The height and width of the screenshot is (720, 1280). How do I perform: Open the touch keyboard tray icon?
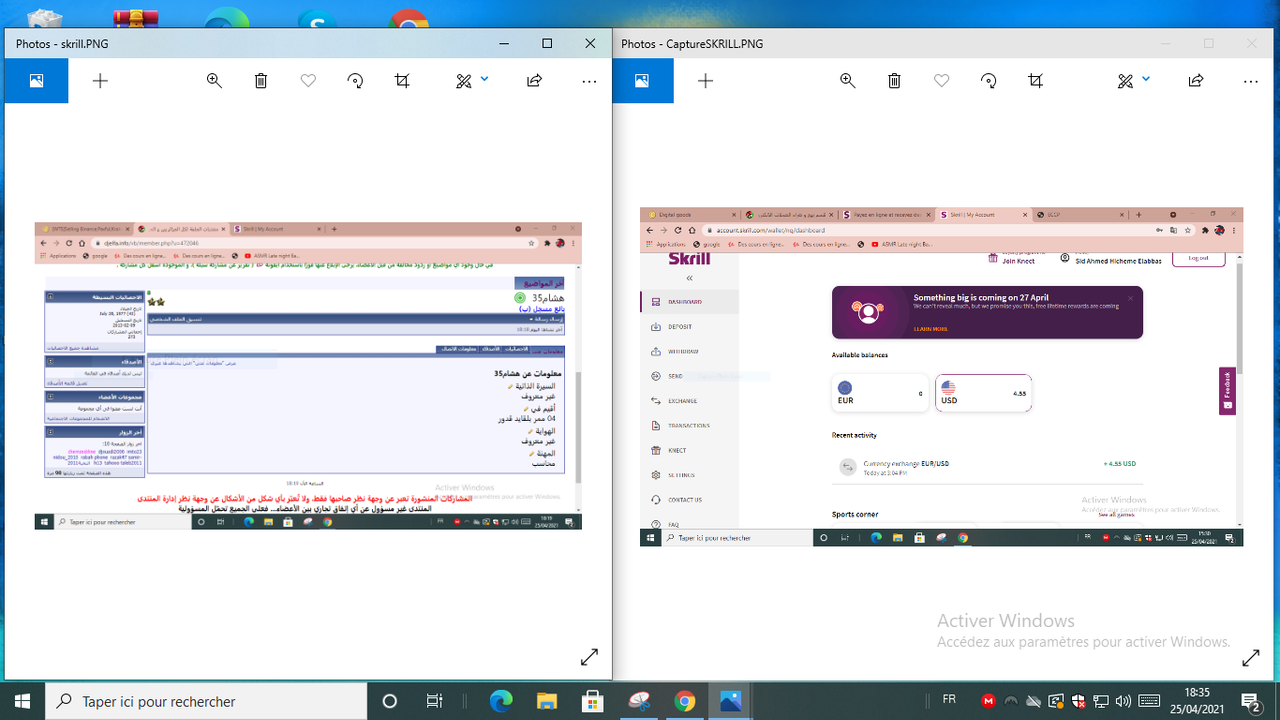click(x=1149, y=701)
